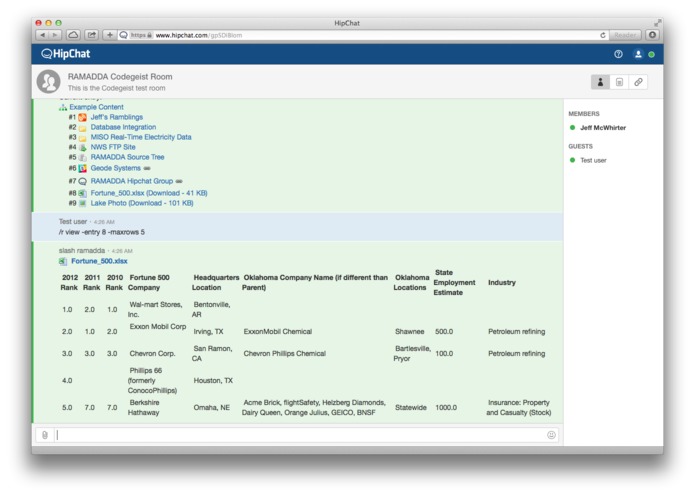The height and width of the screenshot is (494, 695).
Task: Open RAMADDA Source Tree link
Action: [127, 157]
